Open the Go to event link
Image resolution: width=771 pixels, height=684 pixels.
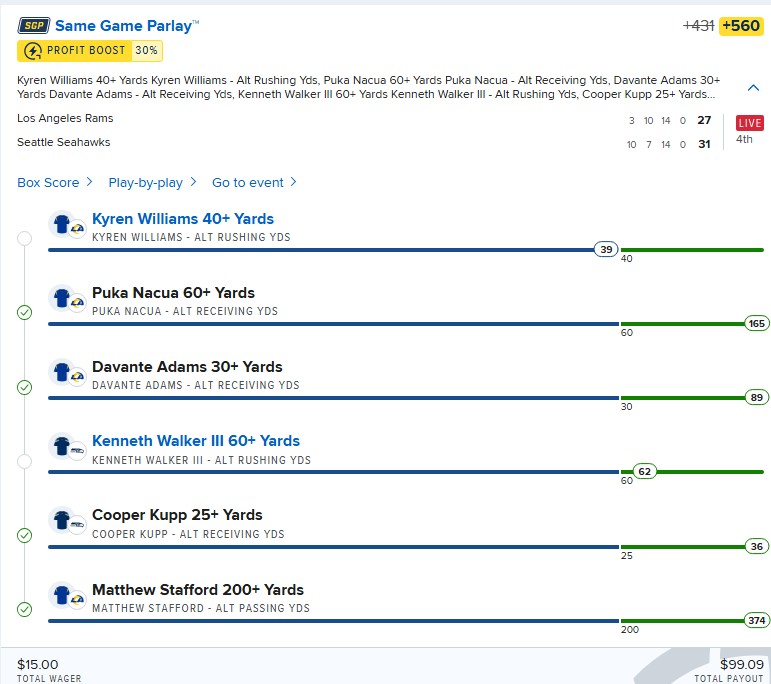click(254, 183)
